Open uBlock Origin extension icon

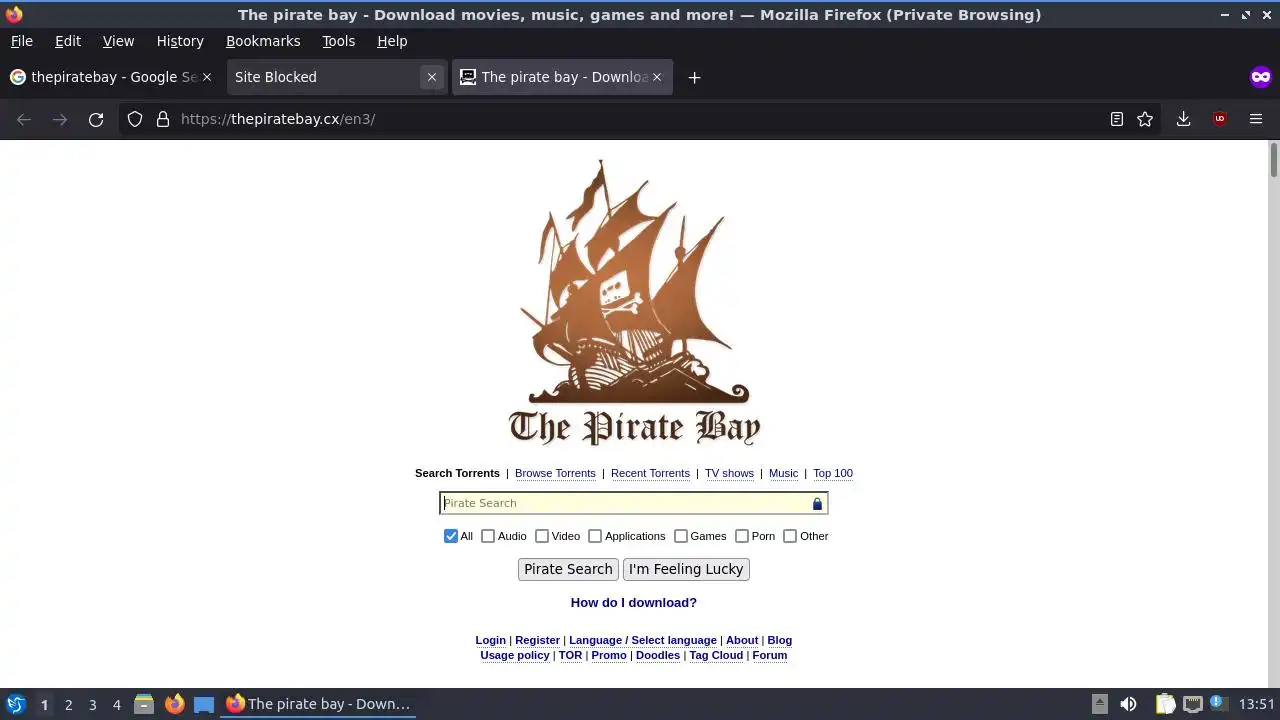click(x=1219, y=119)
